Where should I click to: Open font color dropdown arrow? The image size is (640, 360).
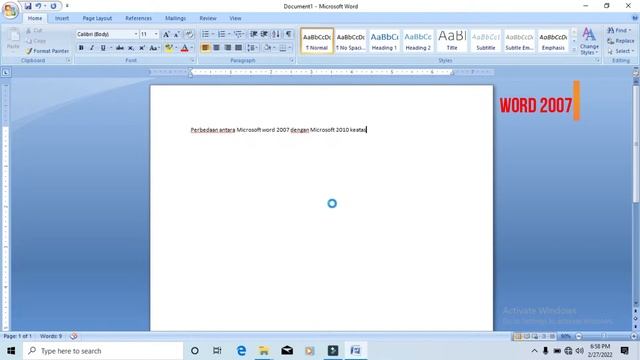pyautogui.click(x=192, y=48)
